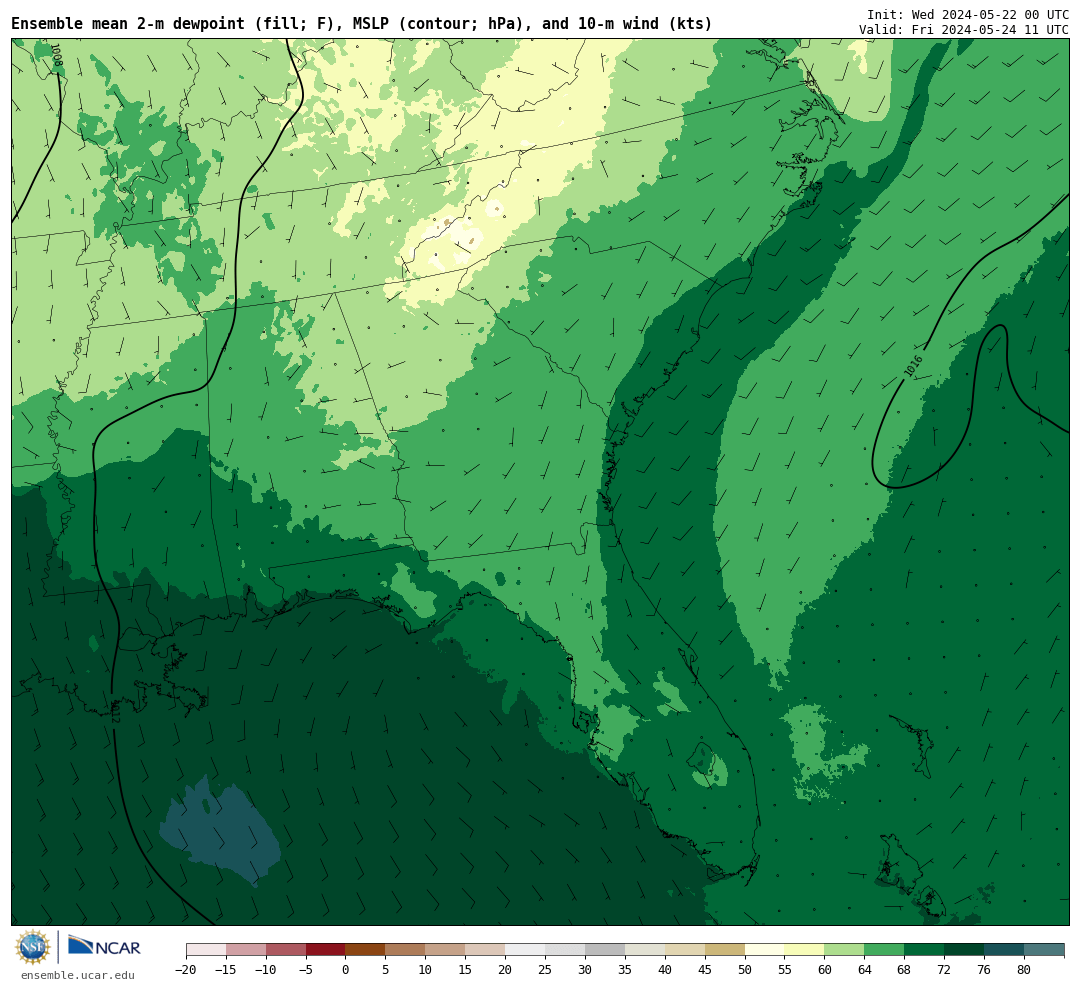Pick the colorbar swatch between -20 and -15
Image resolution: width=1080 pixels, height=988 pixels.
tap(206, 949)
